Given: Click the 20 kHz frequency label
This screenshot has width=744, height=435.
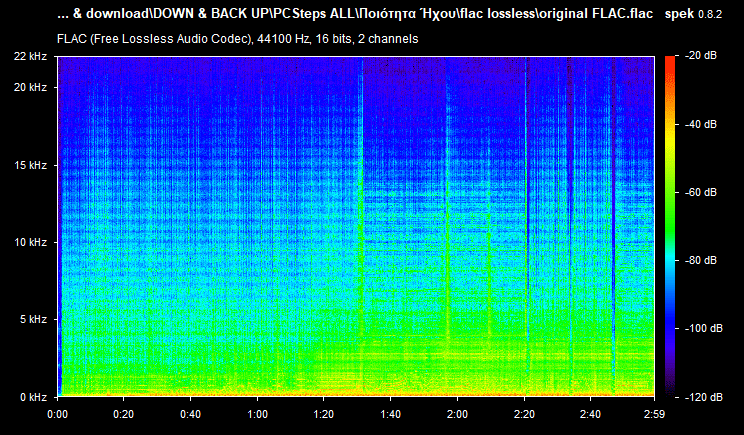Looking at the screenshot, I should 31,87.
